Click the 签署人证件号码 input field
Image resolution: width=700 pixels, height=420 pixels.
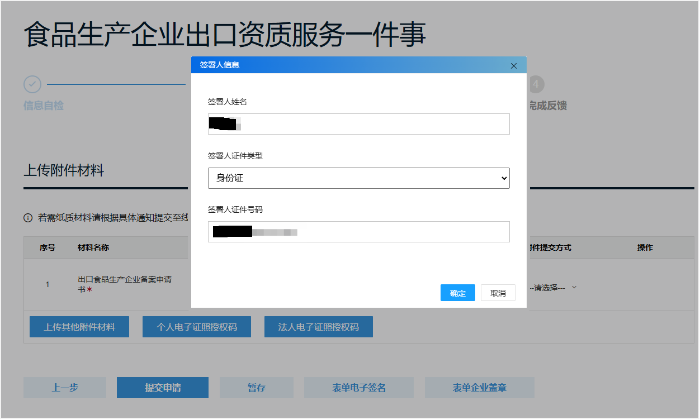(x=358, y=232)
